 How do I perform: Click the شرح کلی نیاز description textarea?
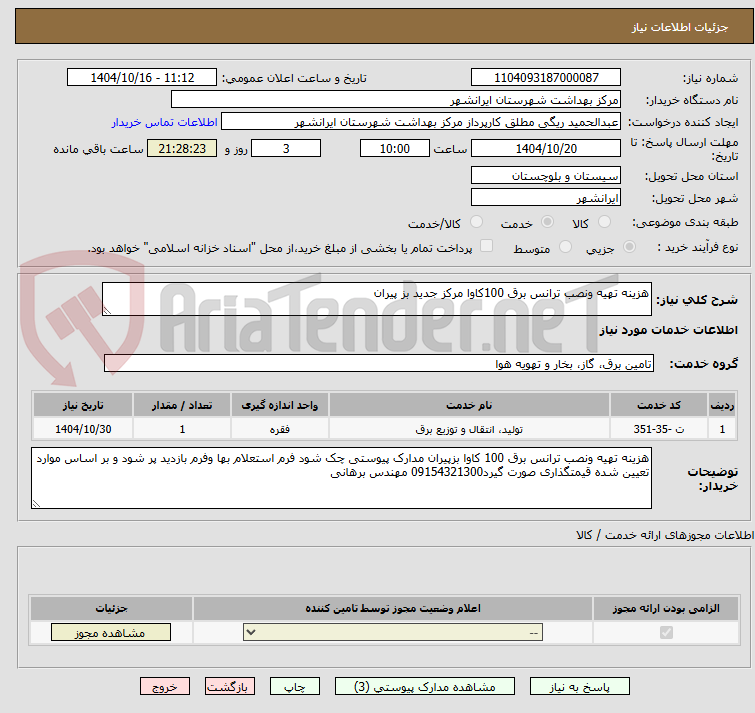click(x=377, y=299)
